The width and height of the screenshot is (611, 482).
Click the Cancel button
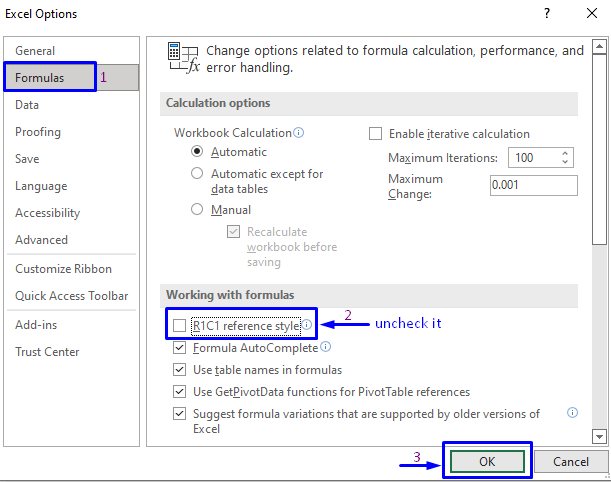pyautogui.click(x=569, y=462)
